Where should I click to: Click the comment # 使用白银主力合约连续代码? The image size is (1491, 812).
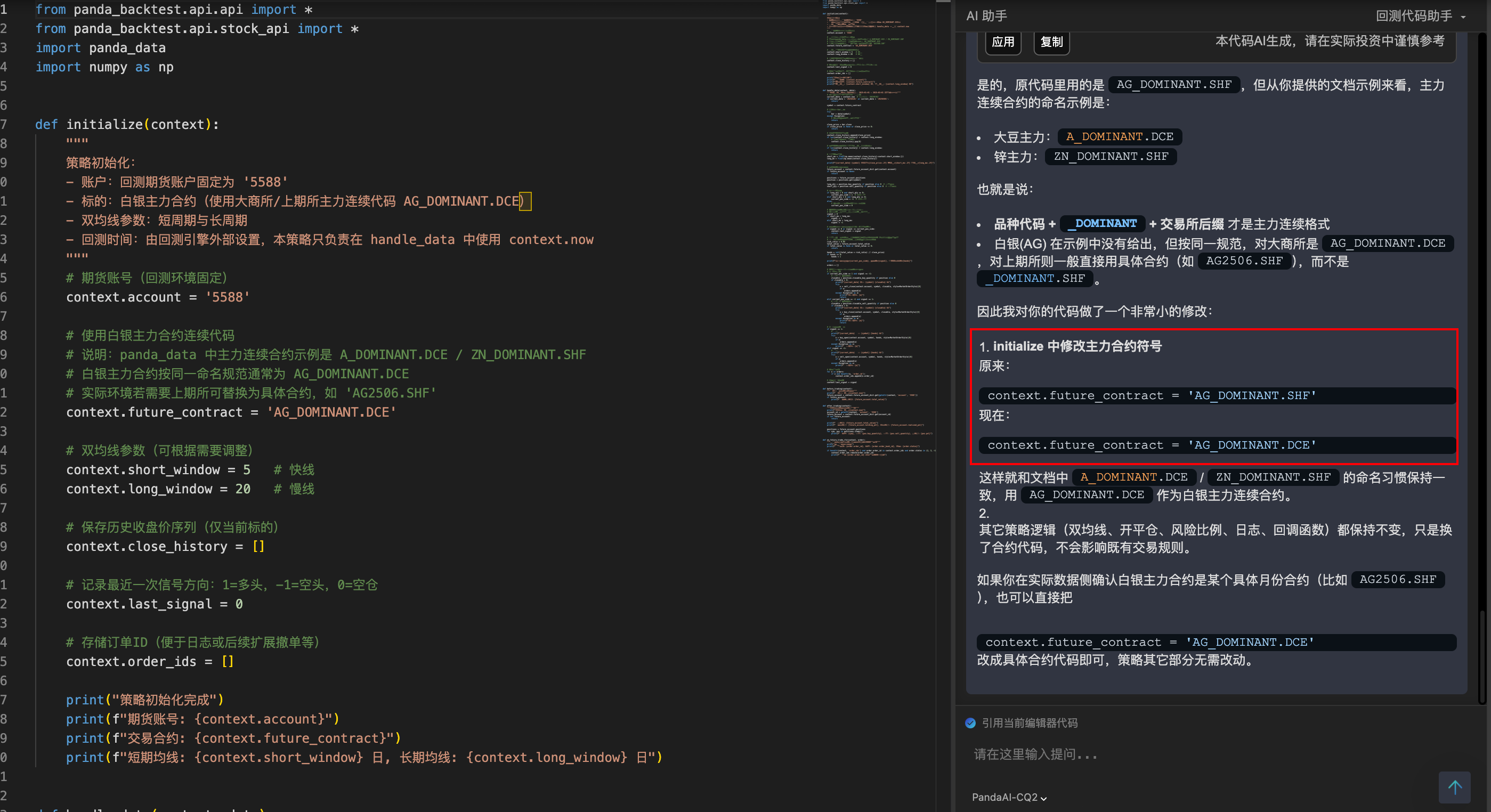pyautogui.click(x=150, y=335)
